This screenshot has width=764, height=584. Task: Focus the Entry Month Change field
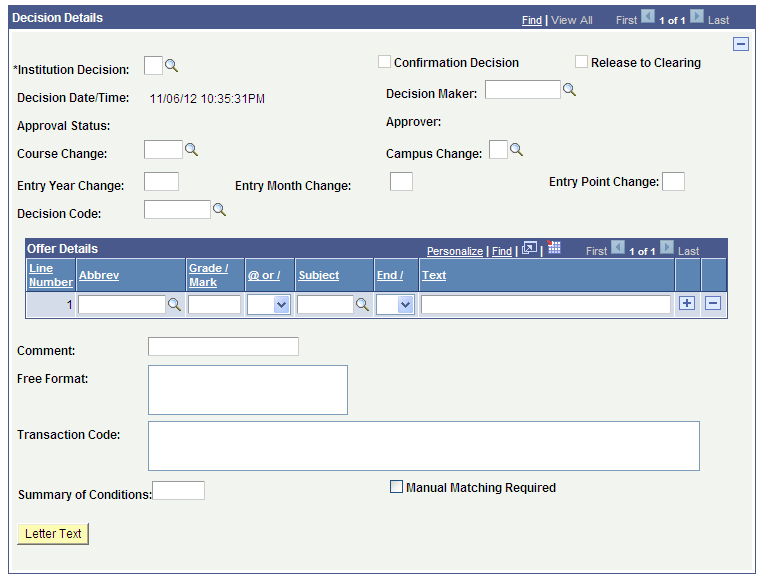(401, 182)
